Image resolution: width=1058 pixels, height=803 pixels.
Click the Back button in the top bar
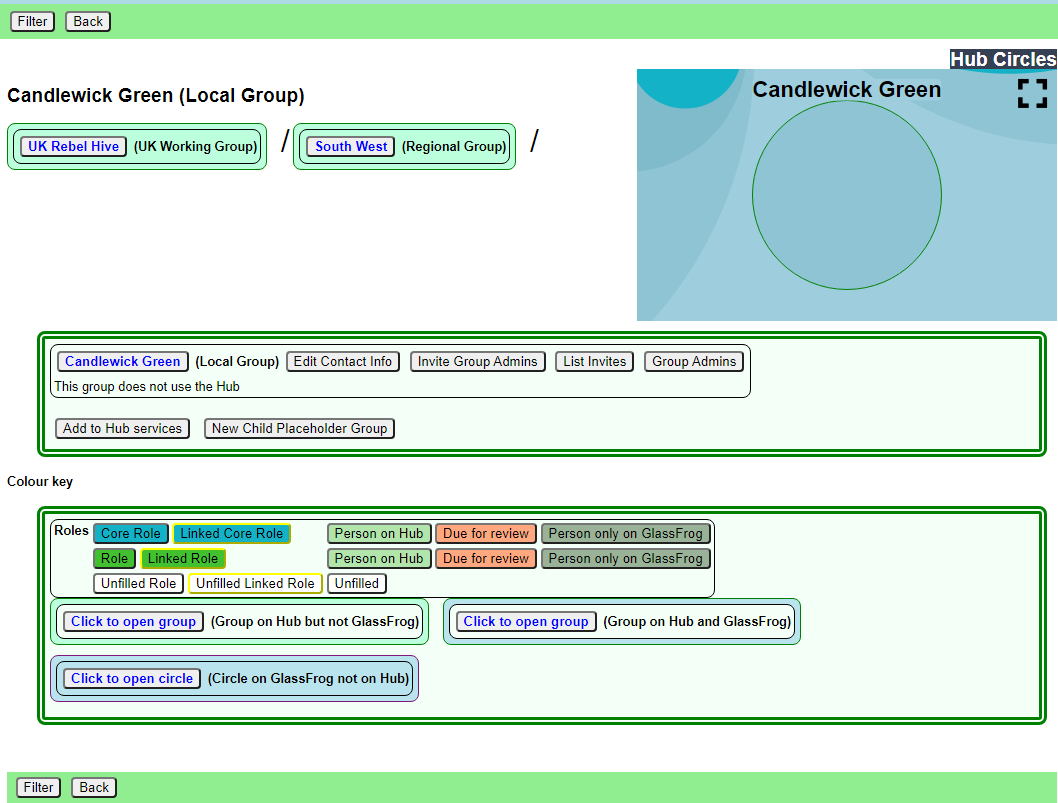coord(88,22)
